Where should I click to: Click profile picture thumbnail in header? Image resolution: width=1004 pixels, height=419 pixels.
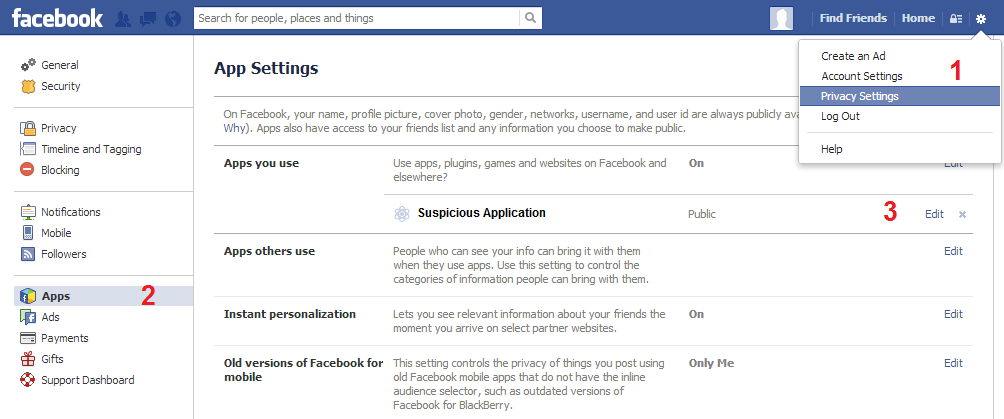(x=781, y=19)
